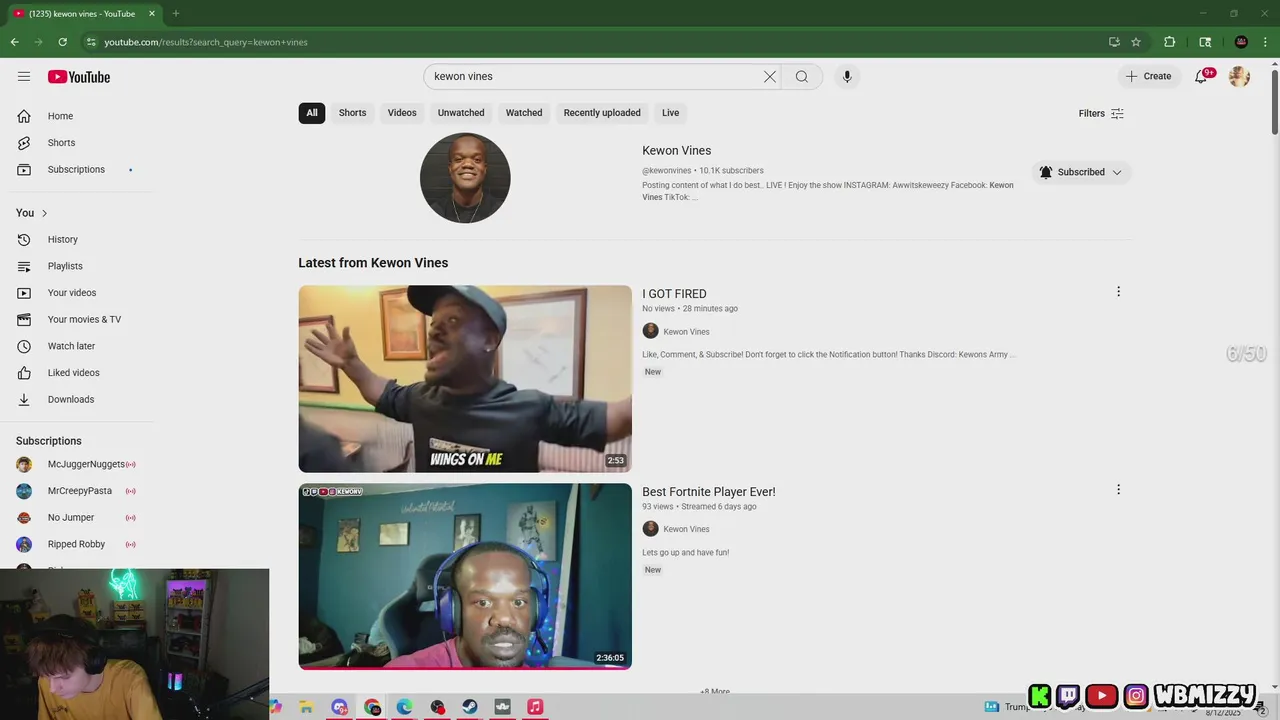Click Kewon Vines channel under Best Fortnite Player

[x=686, y=529]
